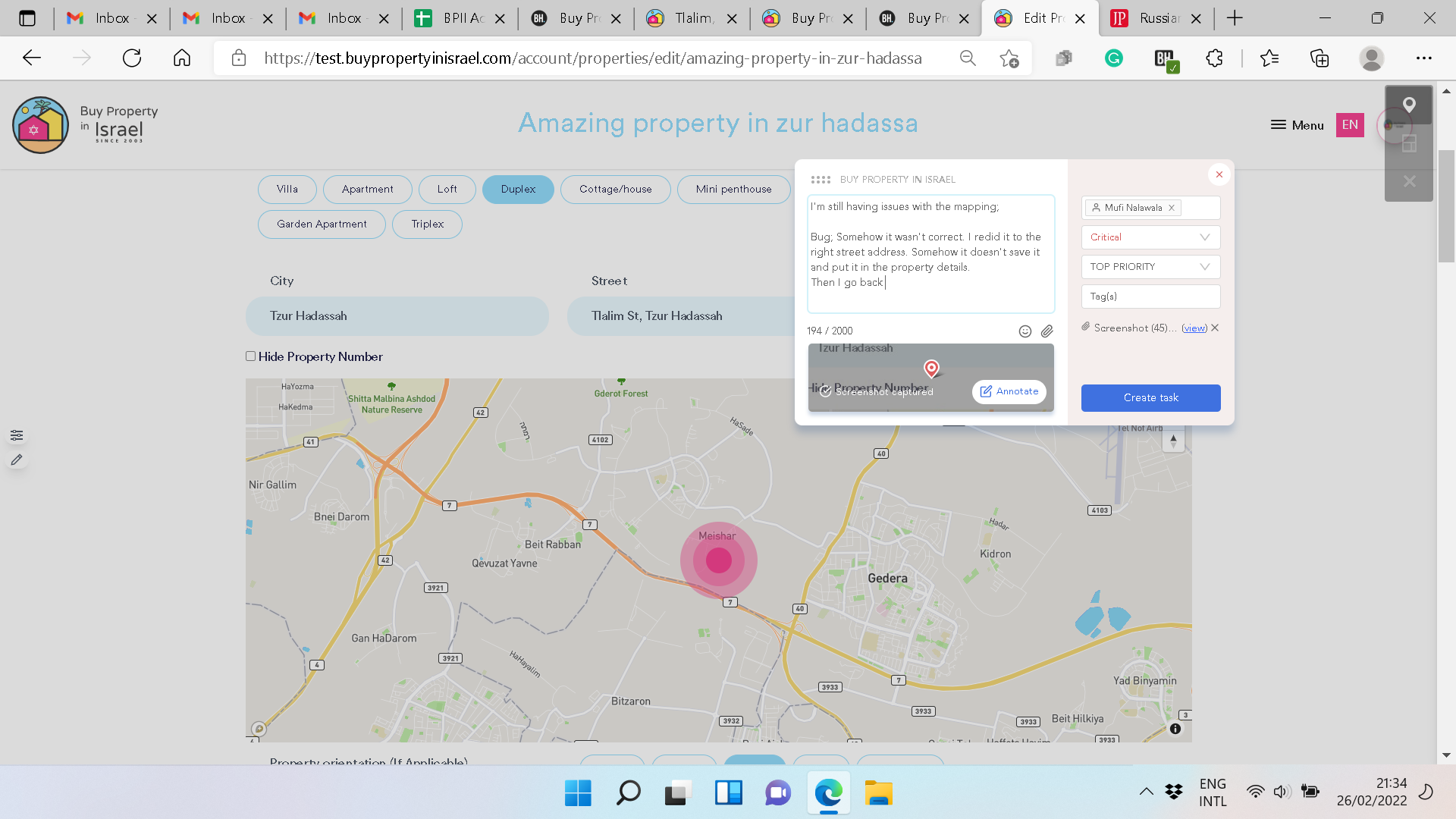Open the hamburger Menu
This screenshot has height=819, width=1456.
pos(1297,125)
